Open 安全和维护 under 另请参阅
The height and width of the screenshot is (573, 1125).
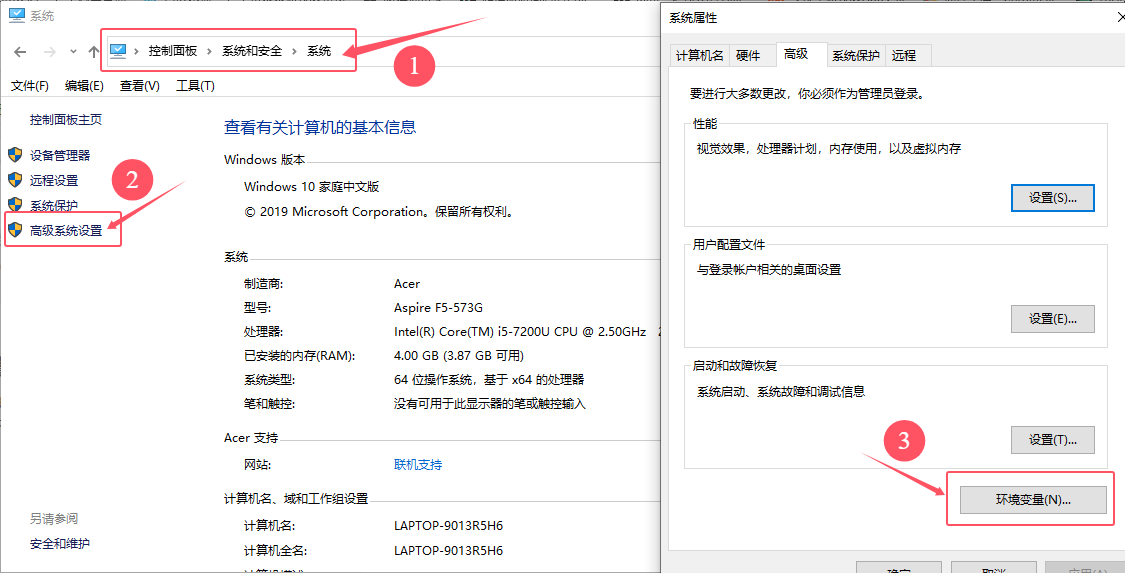pyautogui.click(x=60, y=544)
